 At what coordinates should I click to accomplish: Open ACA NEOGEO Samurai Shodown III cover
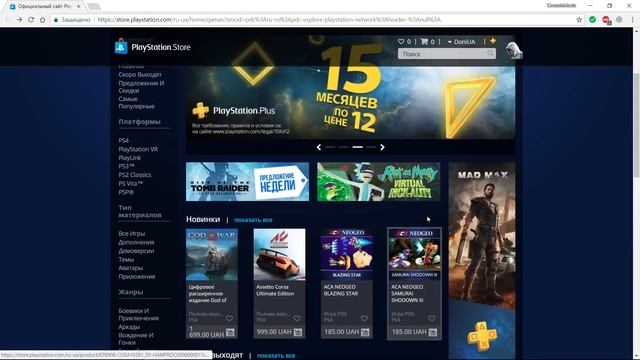coord(414,254)
